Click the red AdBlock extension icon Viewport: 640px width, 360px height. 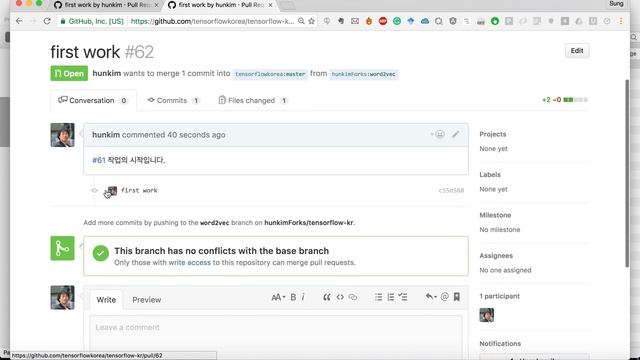point(383,21)
